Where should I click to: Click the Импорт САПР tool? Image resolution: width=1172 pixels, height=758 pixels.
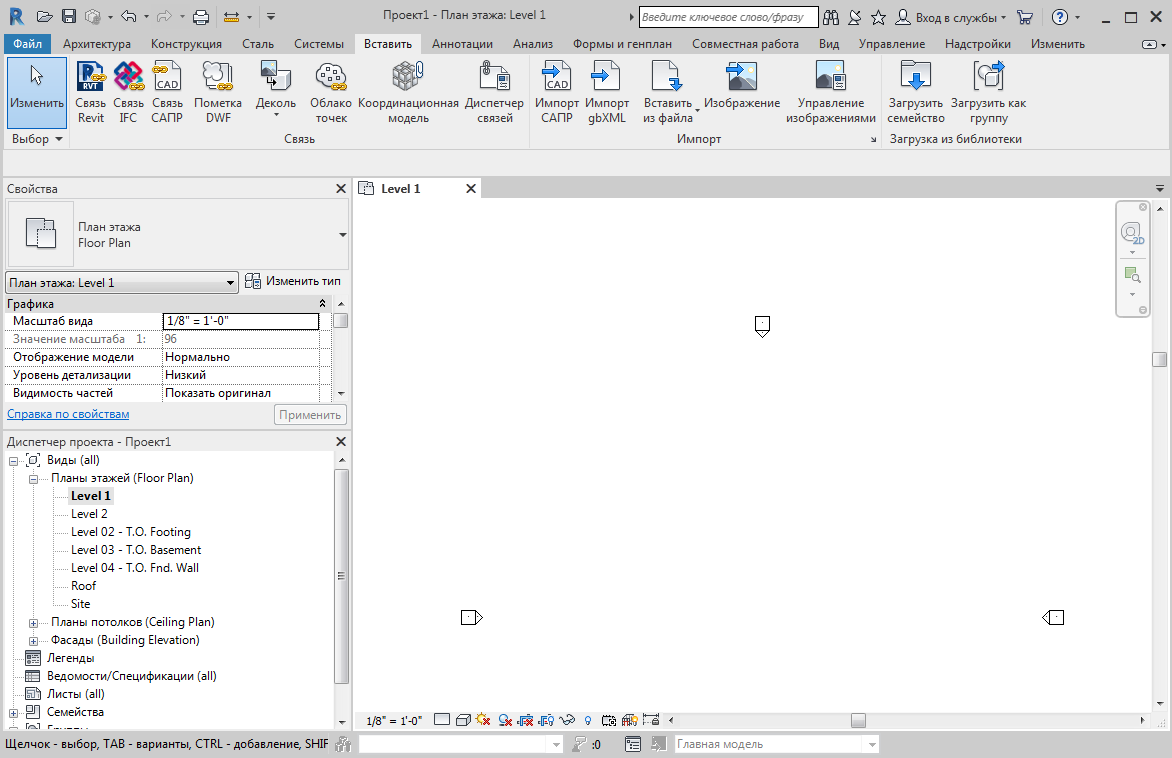(x=557, y=93)
